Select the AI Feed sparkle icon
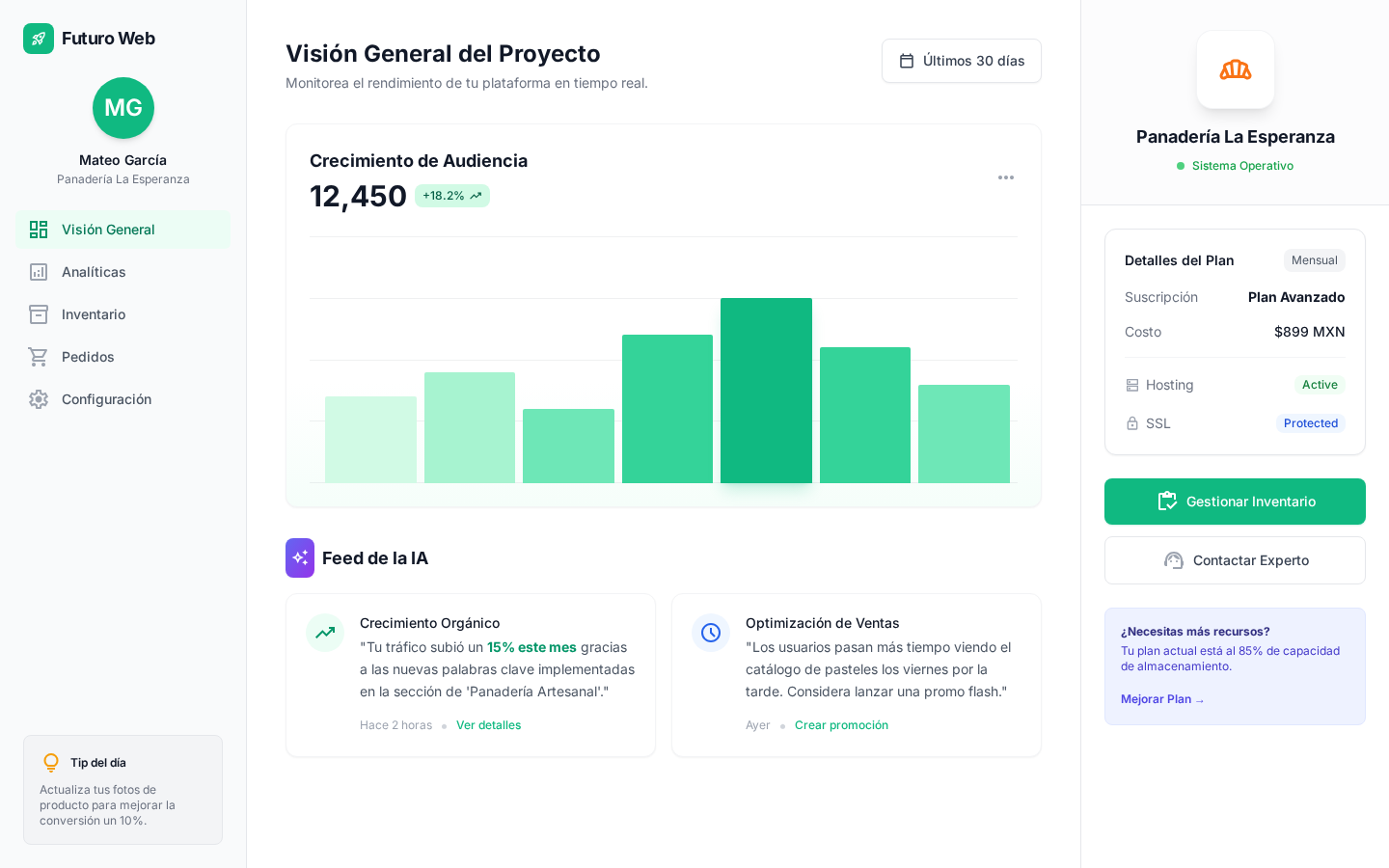 point(300,557)
